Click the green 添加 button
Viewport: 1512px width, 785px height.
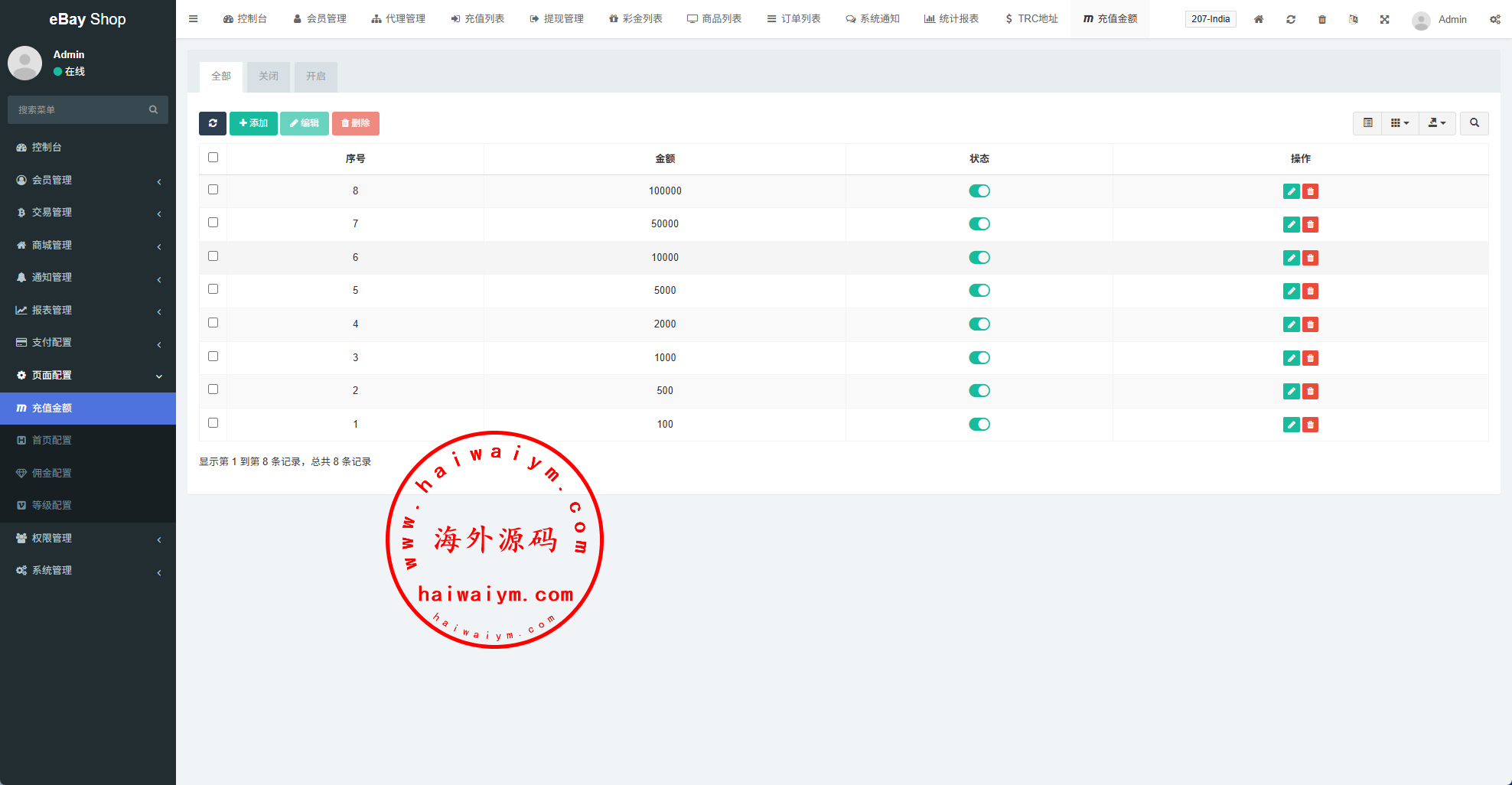[x=253, y=123]
